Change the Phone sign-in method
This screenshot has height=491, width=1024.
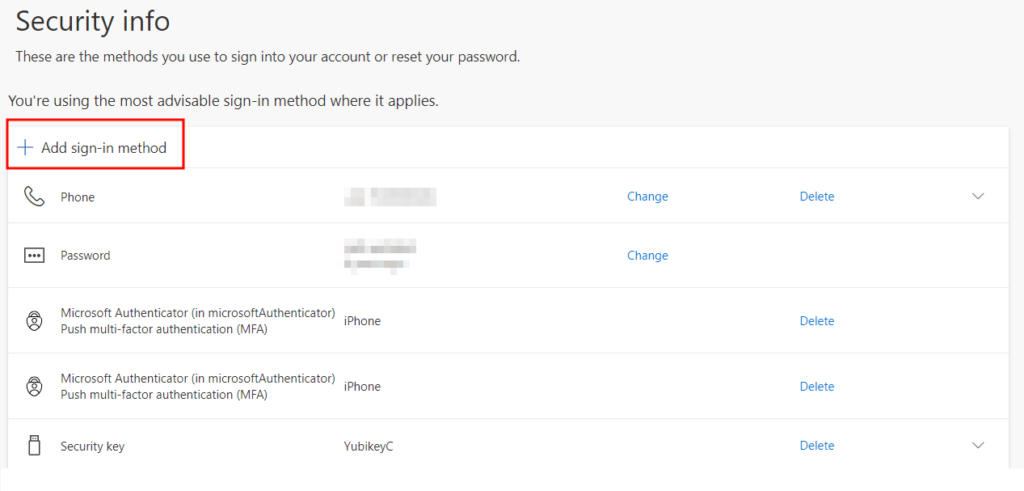point(647,197)
